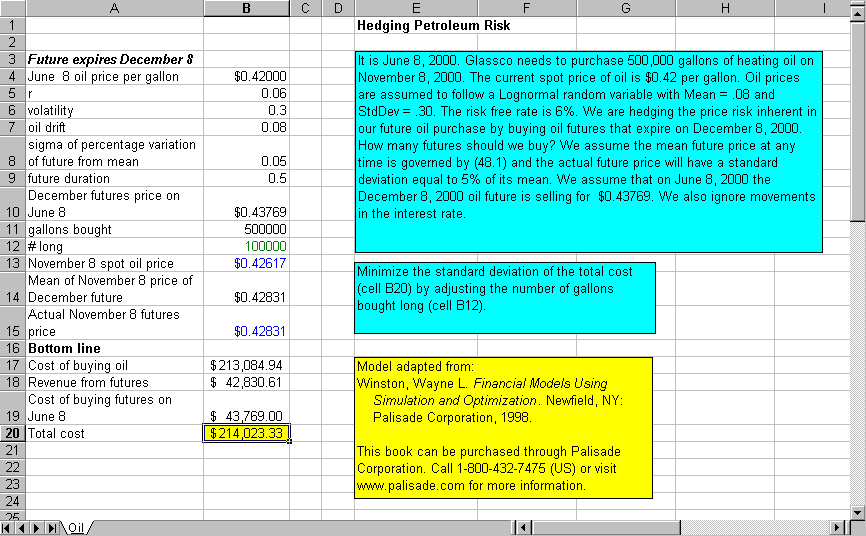Go to last sheet tab arrow
The height and width of the screenshot is (536, 866).
click(52, 528)
